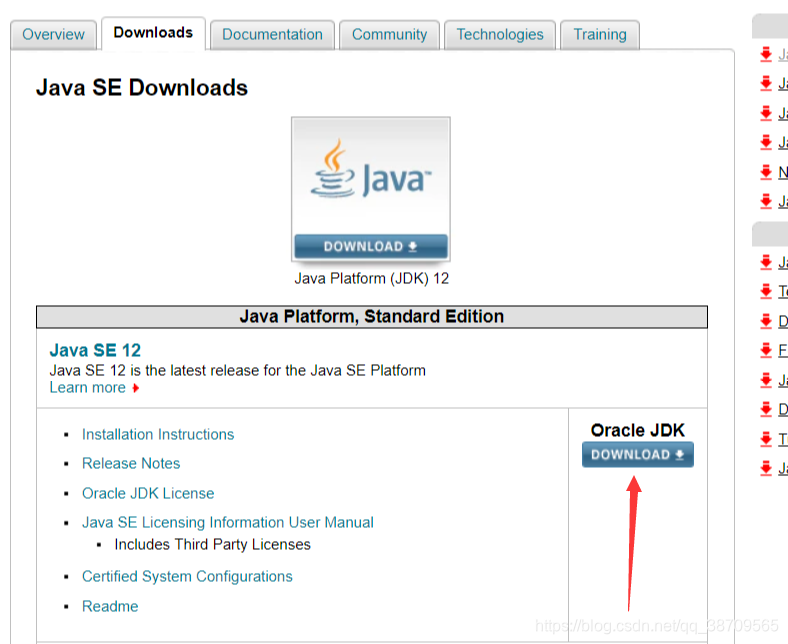Open the Community tab
Screen dimensions: 788x644
[389, 35]
